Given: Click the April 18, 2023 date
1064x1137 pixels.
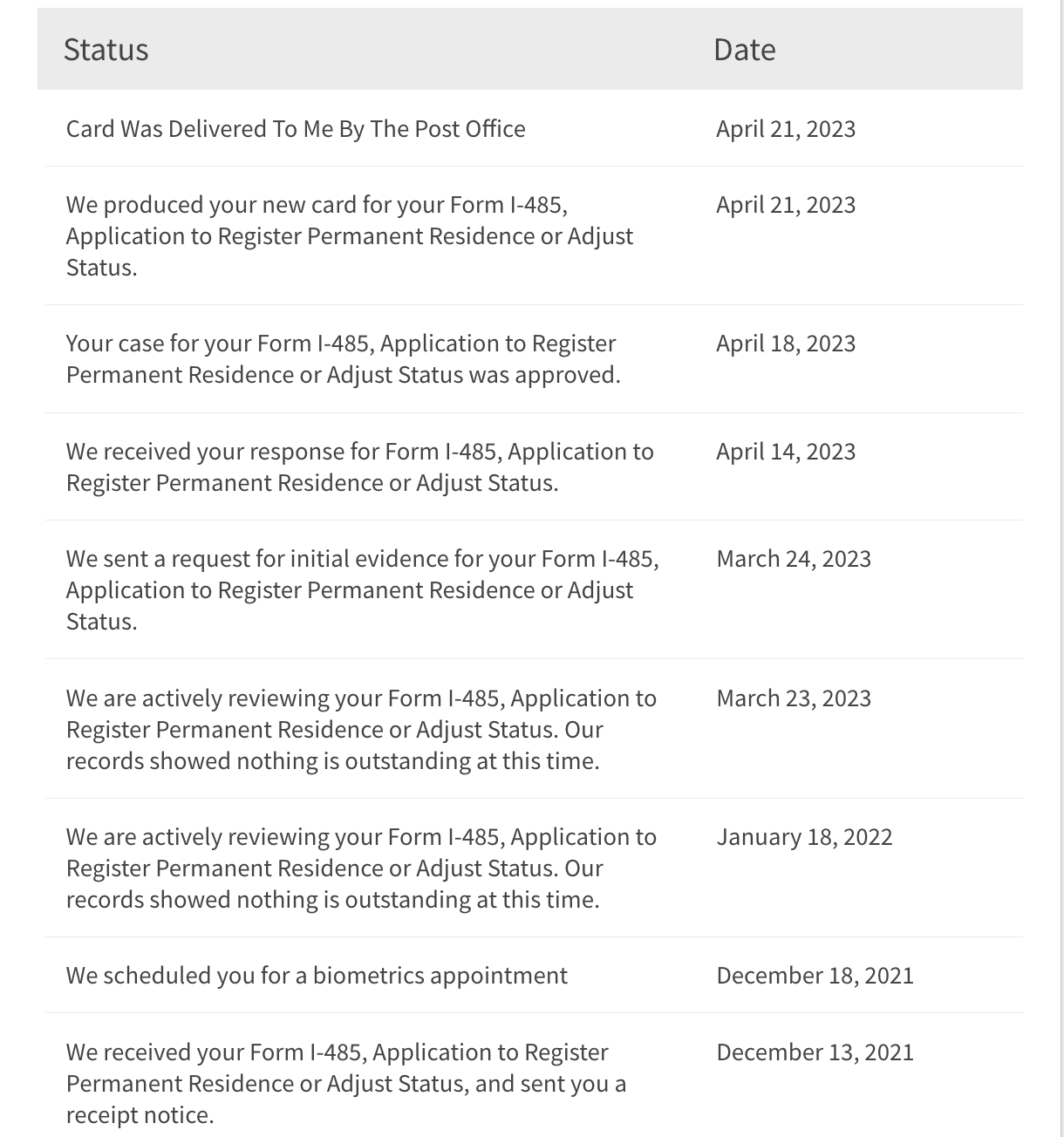Looking at the screenshot, I should click(786, 344).
